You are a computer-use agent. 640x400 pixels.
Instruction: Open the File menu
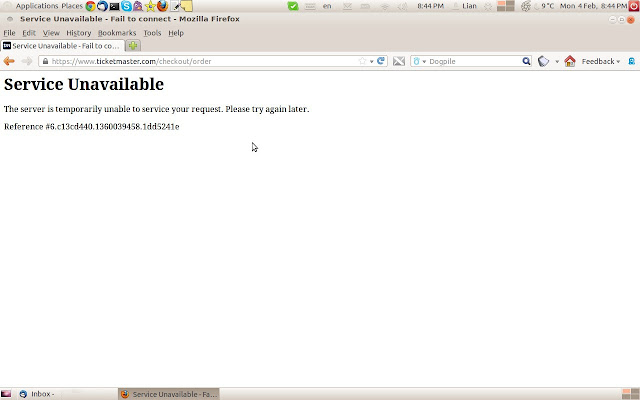pos(9,33)
